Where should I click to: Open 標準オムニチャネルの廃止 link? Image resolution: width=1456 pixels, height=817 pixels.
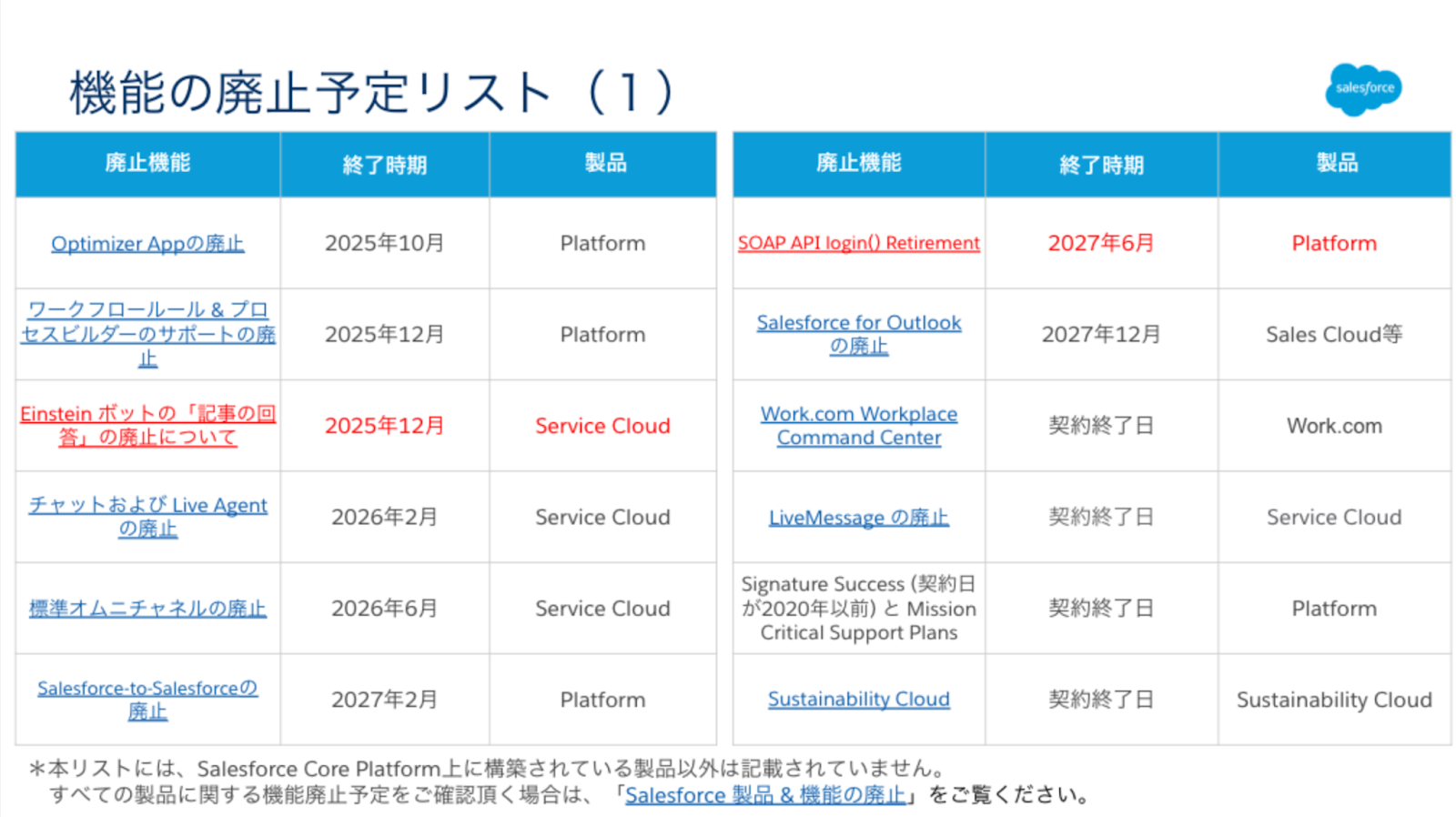click(x=147, y=609)
